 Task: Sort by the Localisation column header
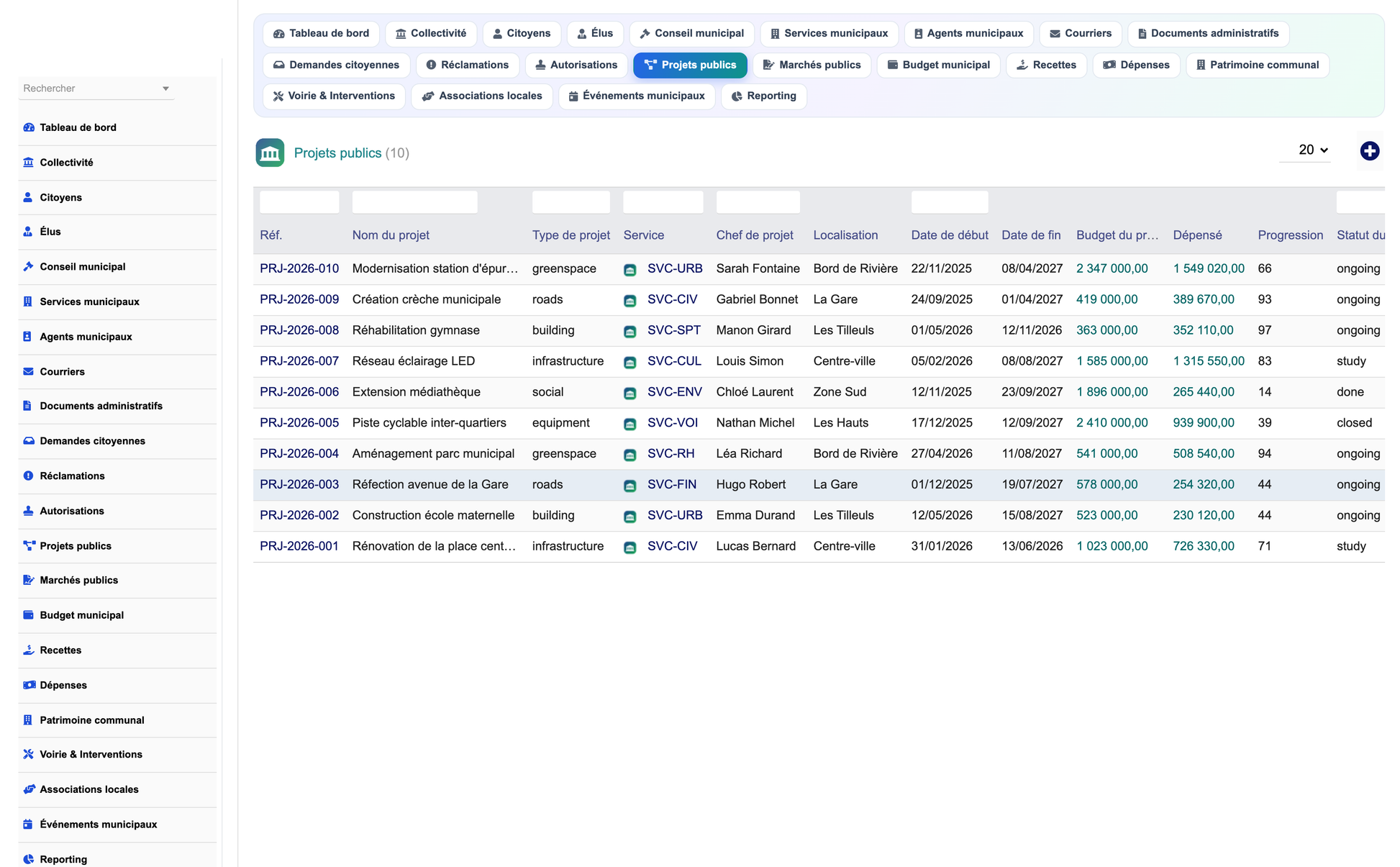[x=845, y=235]
